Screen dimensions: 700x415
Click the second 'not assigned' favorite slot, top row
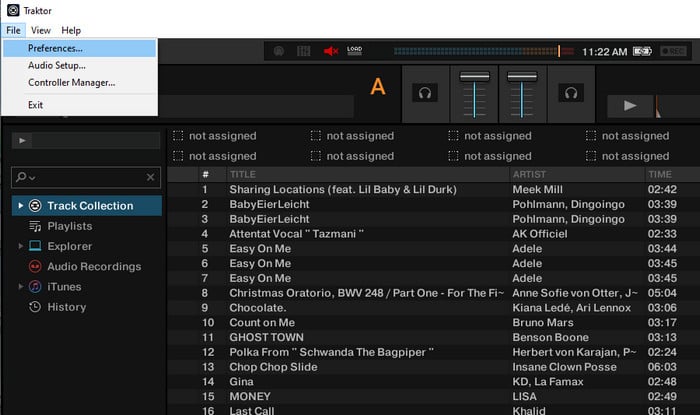[x=352, y=136]
